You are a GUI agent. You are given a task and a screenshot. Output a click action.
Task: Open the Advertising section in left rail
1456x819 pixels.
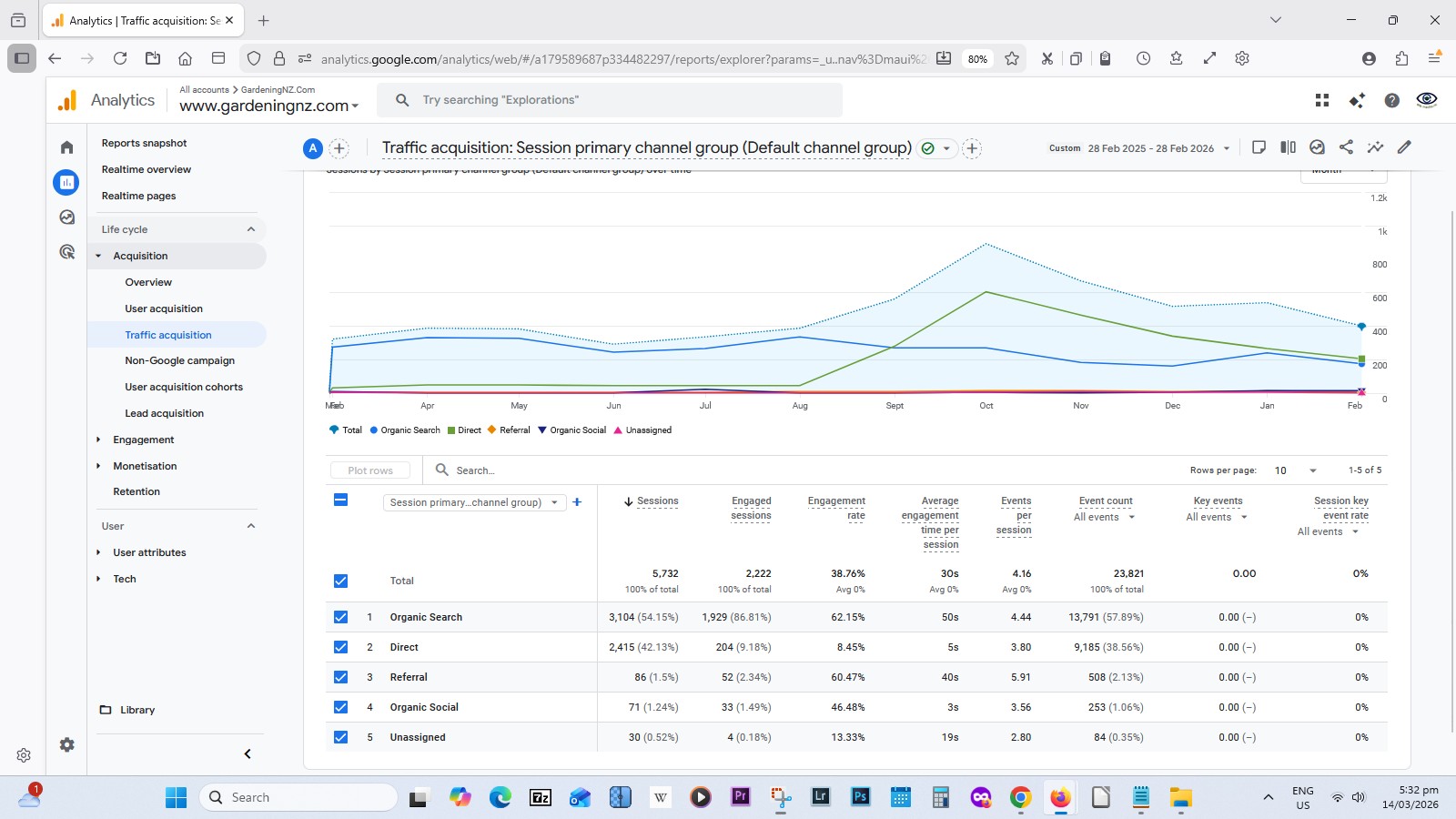coord(66,252)
